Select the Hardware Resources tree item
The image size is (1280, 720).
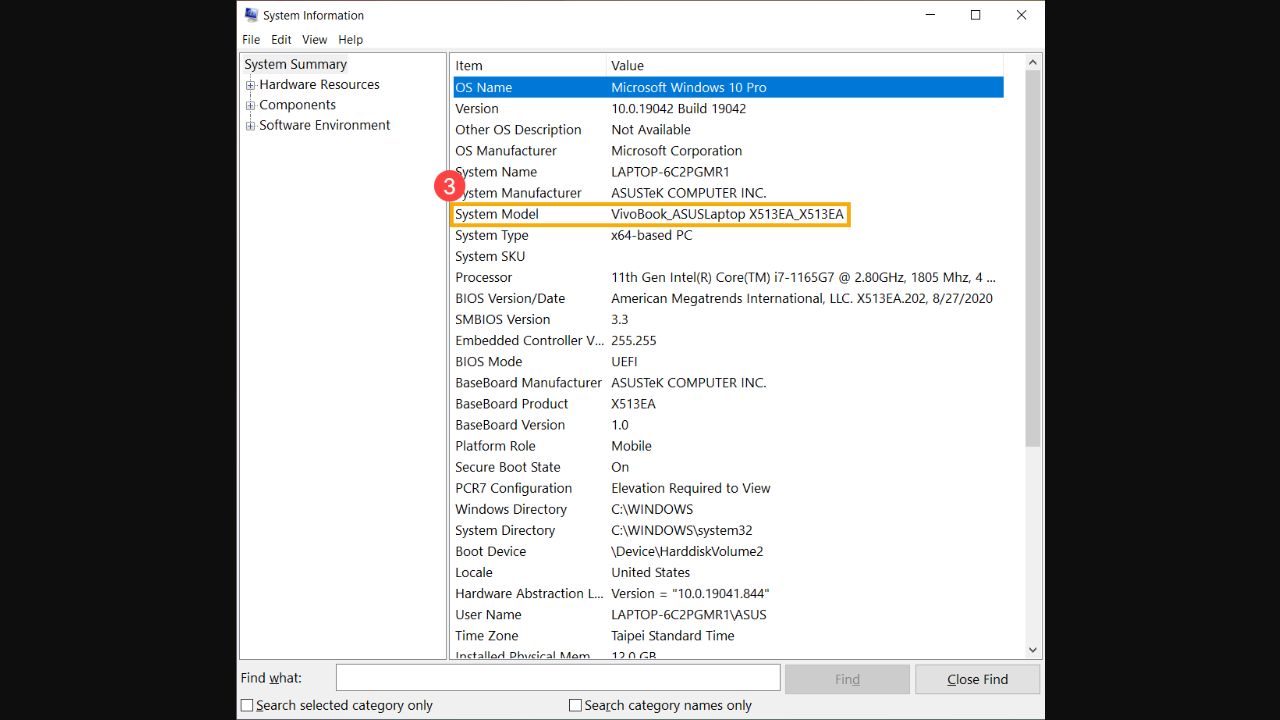tap(319, 85)
